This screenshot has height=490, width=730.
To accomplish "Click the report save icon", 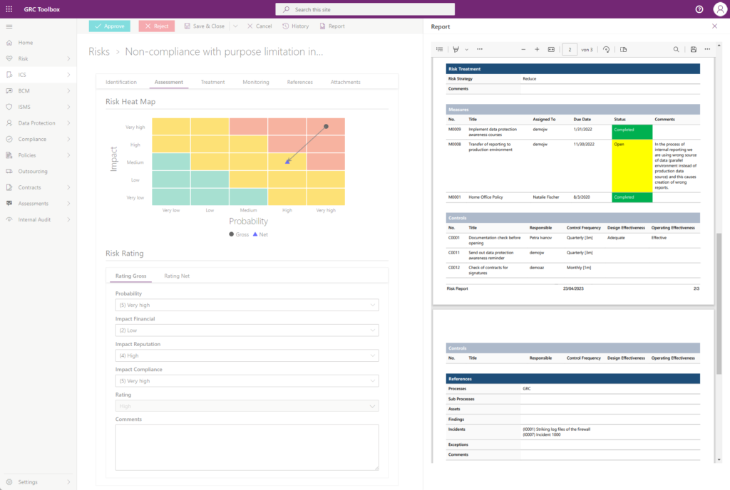I will click(693, 49).
